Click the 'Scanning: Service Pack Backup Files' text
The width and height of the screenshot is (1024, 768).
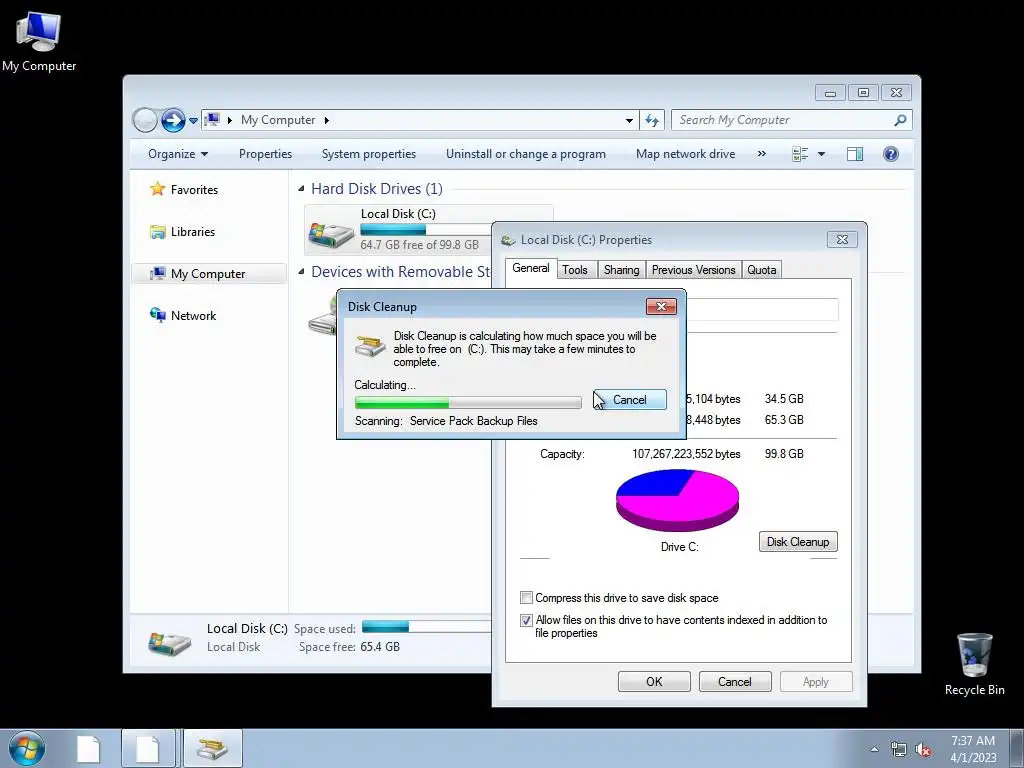(446, 421)
